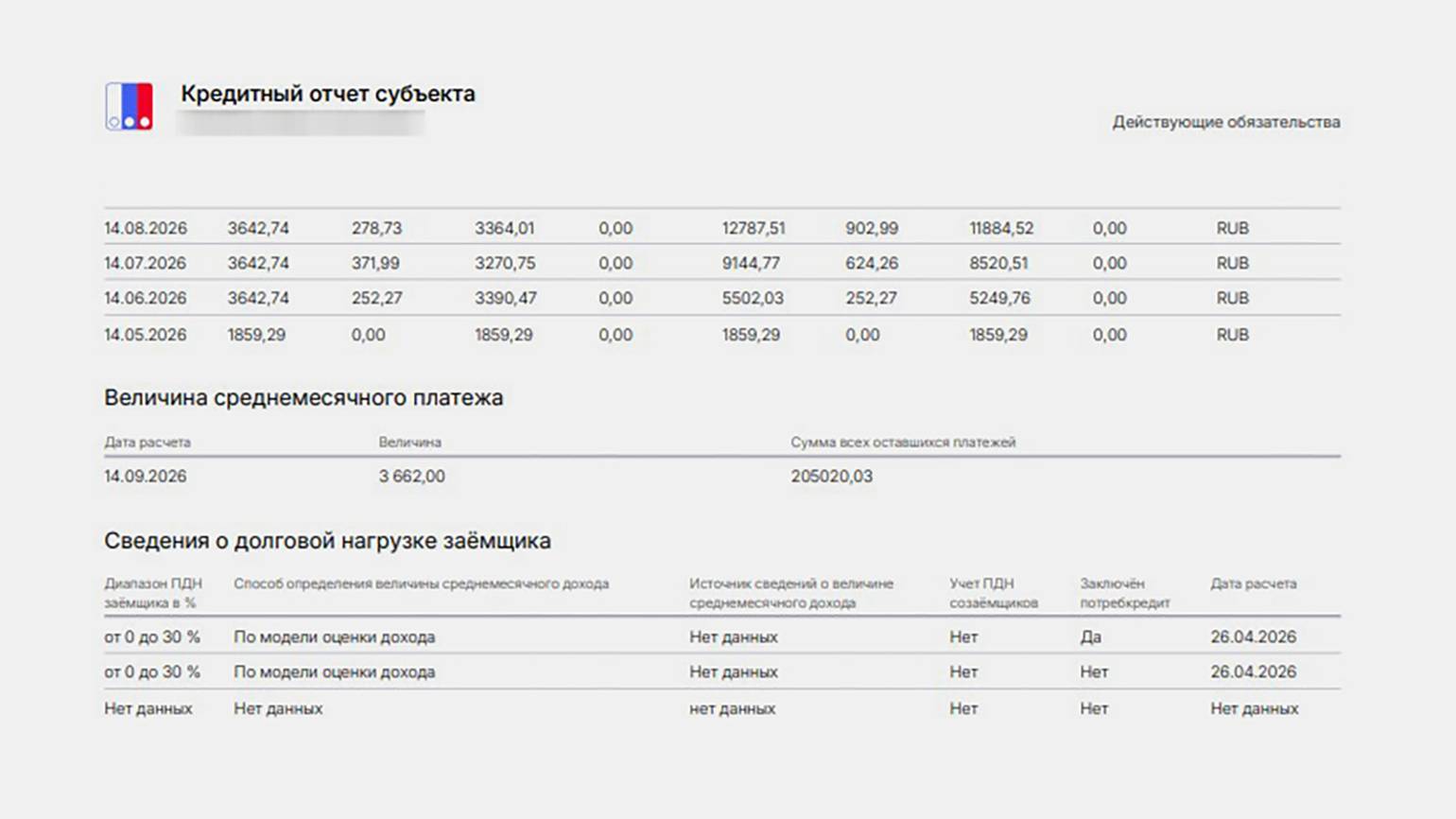Click the "Величина" column header
1456x819 pixels.
tap(409, 442)
